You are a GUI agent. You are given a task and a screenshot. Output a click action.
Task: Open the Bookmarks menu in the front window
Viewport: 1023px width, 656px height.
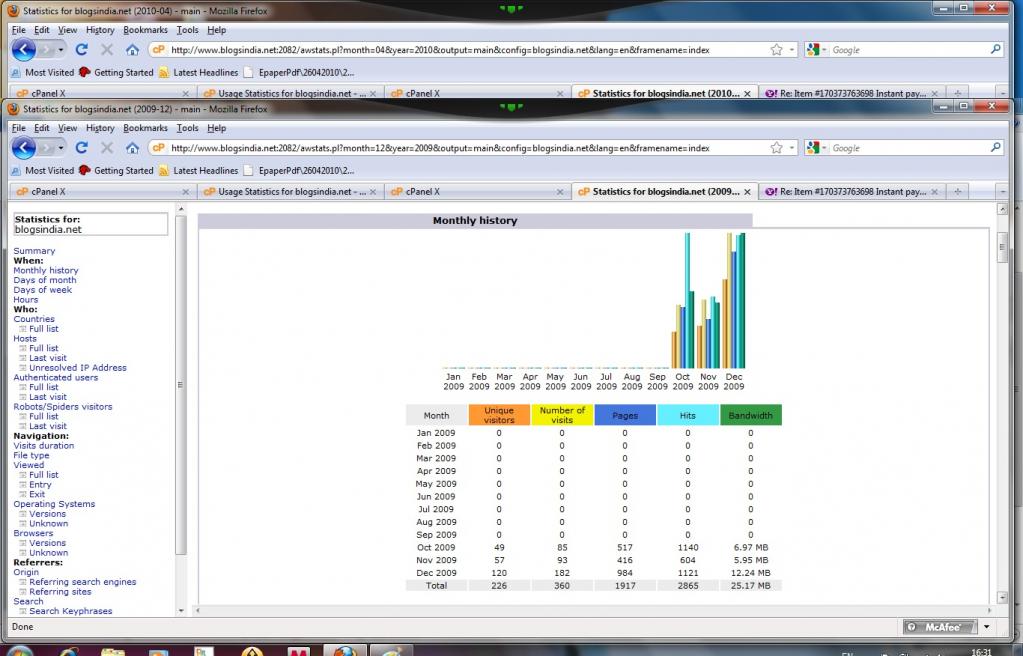coord(145,128)
